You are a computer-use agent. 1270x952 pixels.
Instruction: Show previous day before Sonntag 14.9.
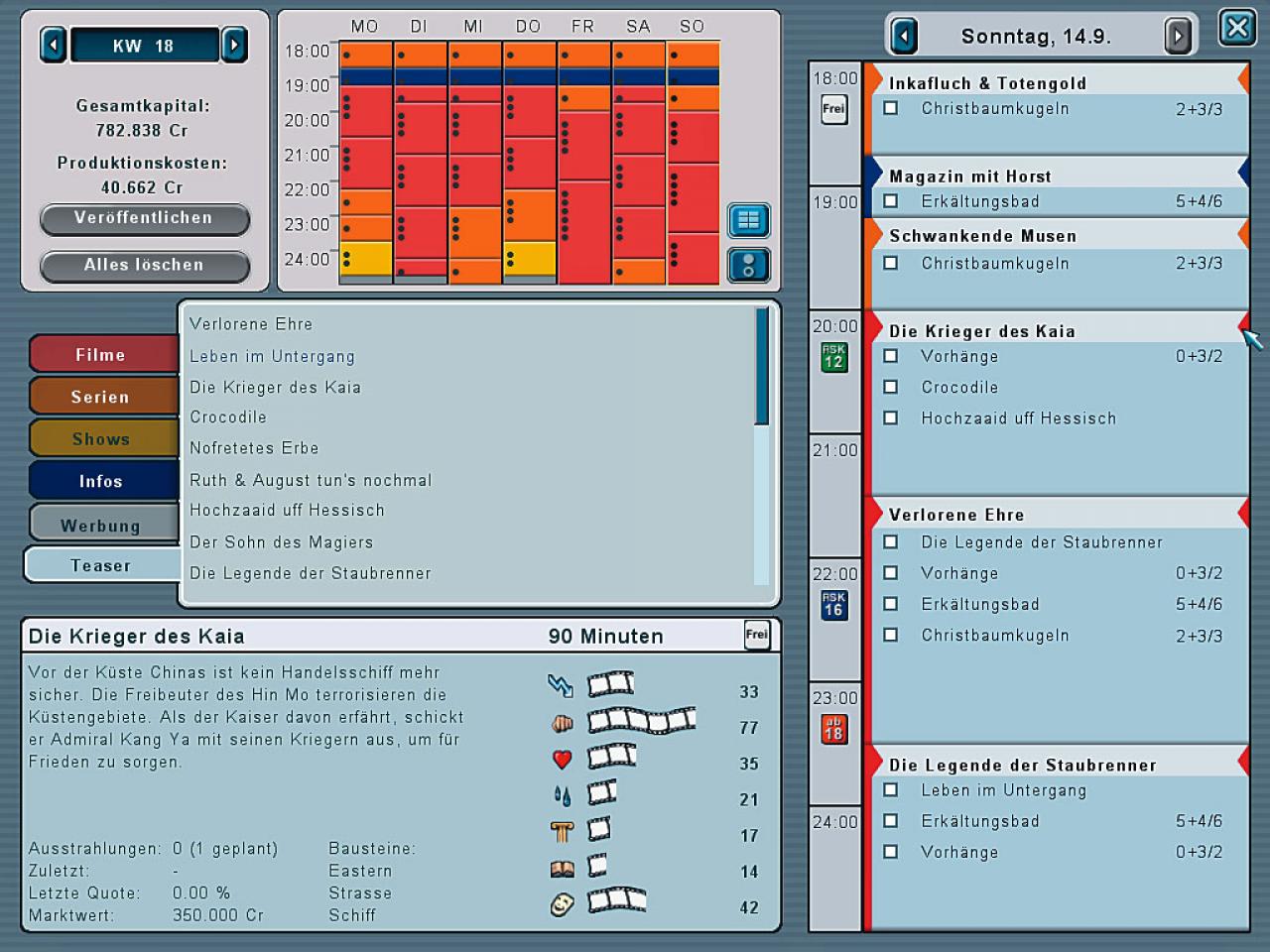(903, 37)
